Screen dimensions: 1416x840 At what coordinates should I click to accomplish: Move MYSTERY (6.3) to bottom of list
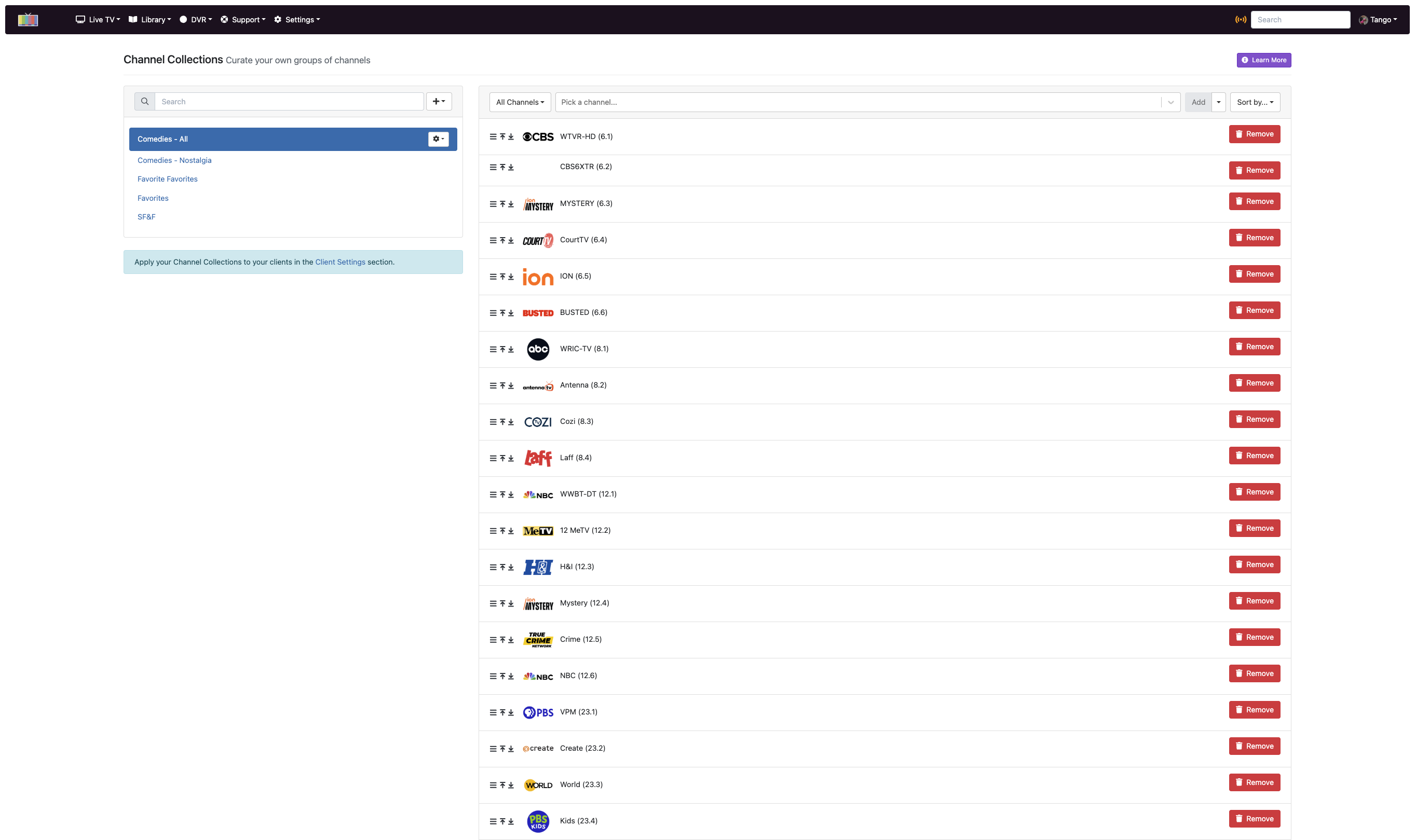(511, 204)
